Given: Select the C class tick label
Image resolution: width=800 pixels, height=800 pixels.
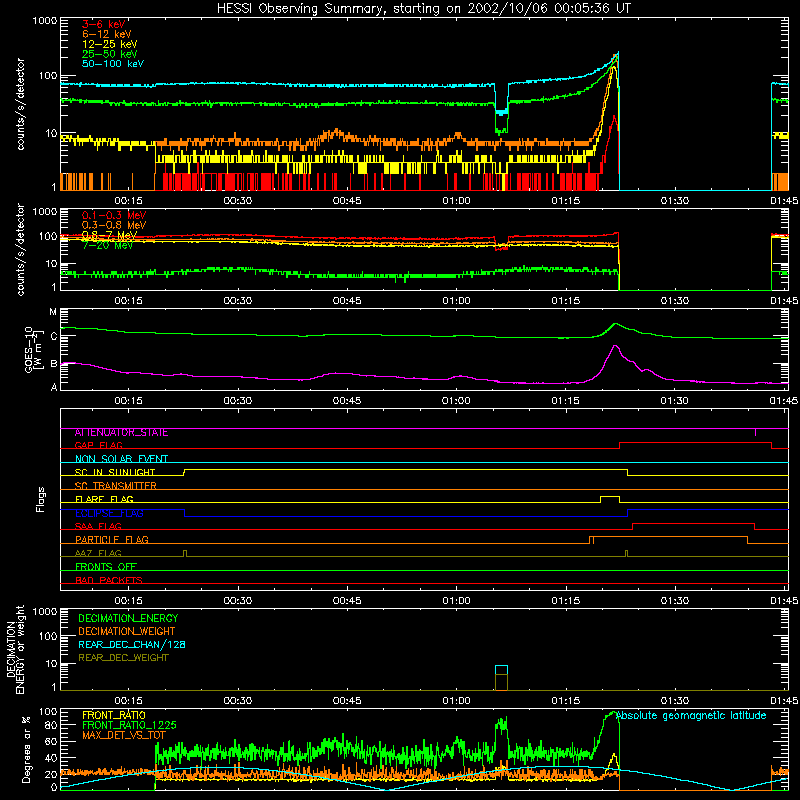Looking at the screenshot, I should pyautogui.click(x=54, y=337).
